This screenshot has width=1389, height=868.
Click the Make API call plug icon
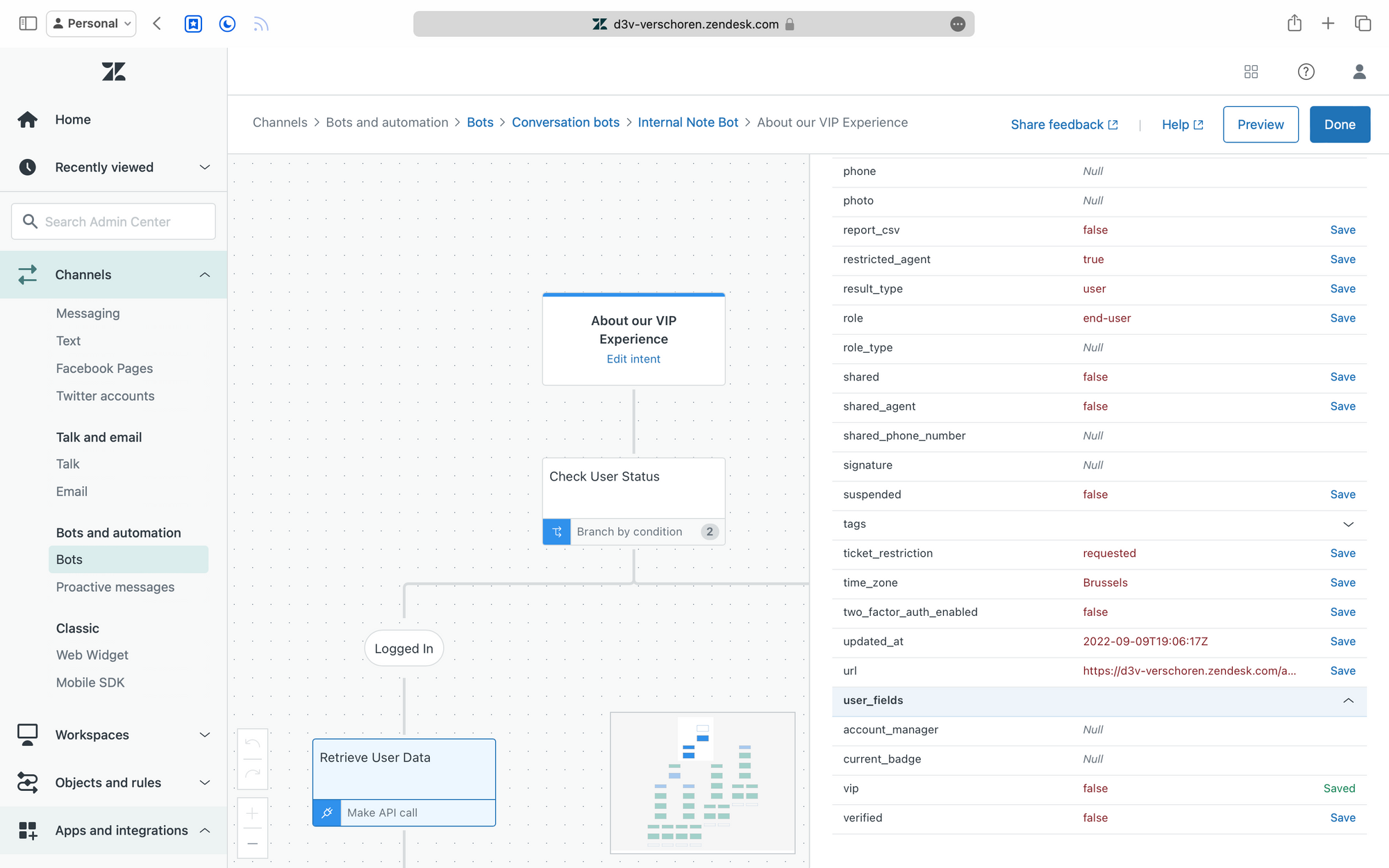coord(327,812)
